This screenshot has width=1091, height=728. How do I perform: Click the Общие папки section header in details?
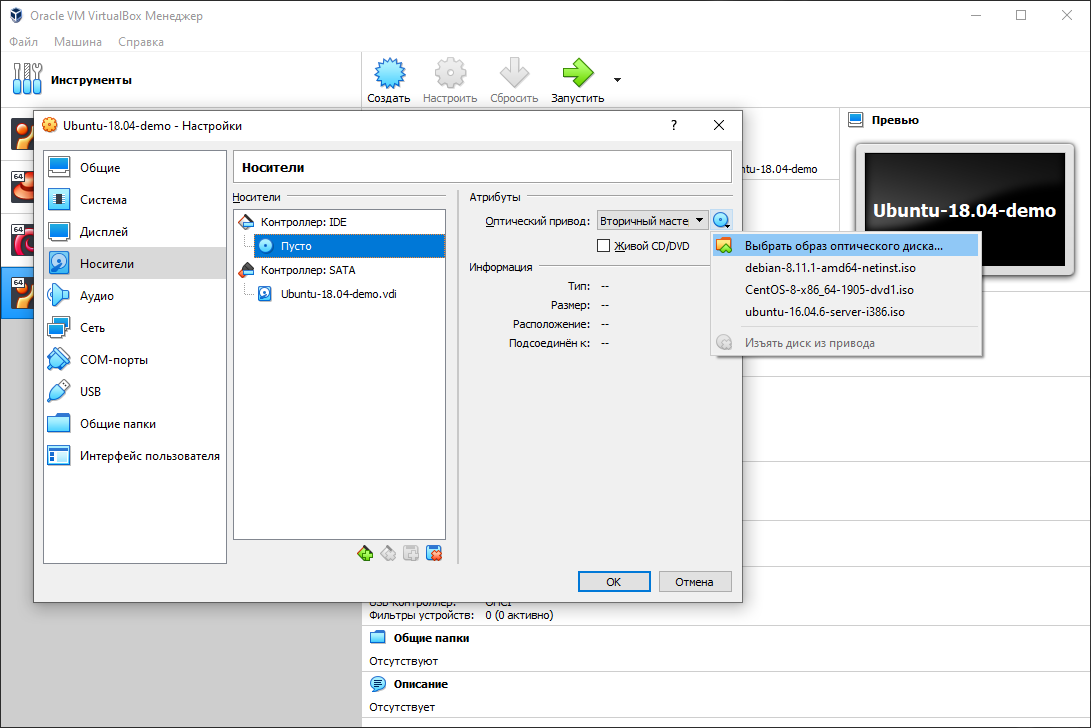431,638
